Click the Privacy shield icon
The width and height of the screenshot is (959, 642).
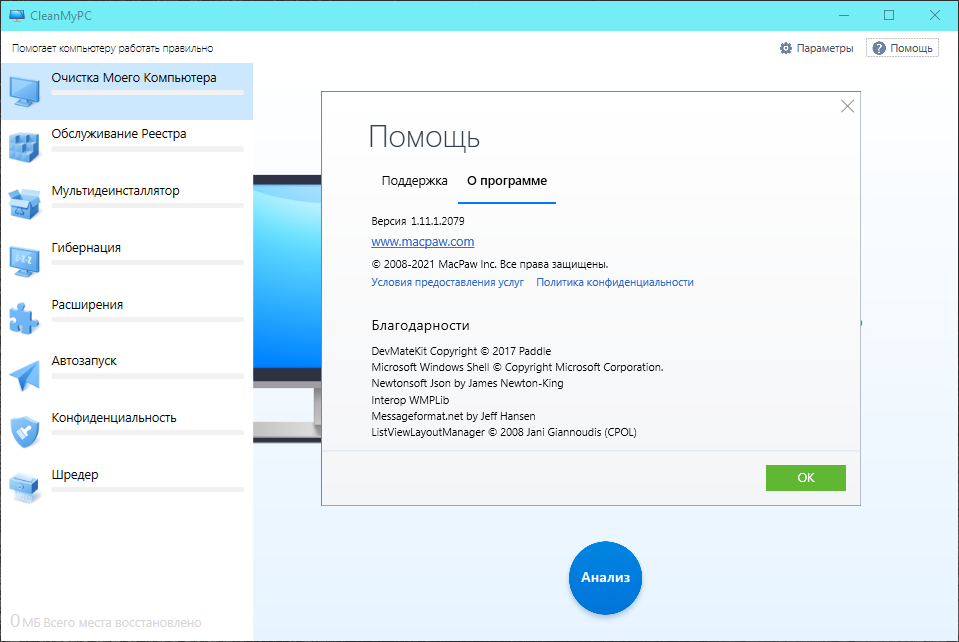(24, 432)
